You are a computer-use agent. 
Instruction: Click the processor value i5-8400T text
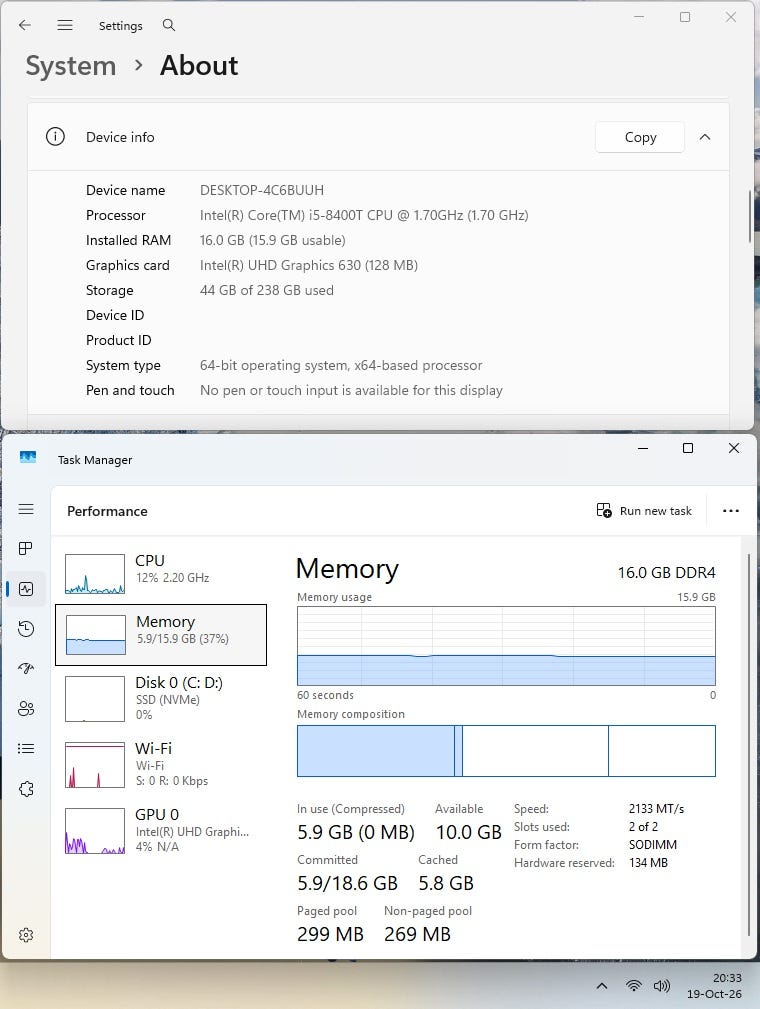click(x=364, y=216)
